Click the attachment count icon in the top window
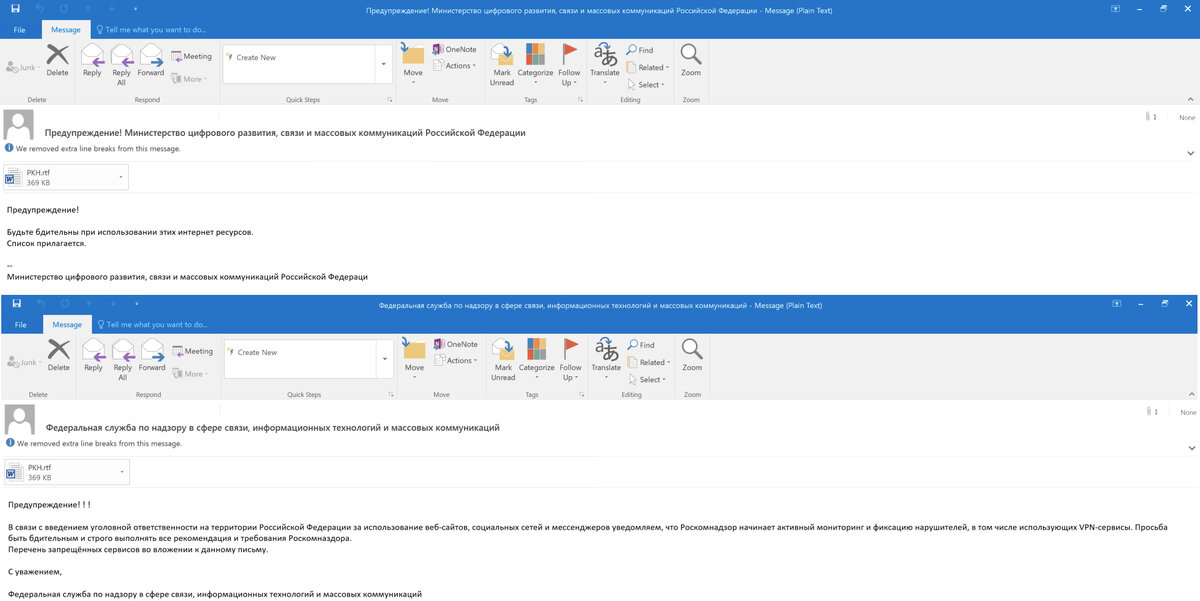1200x601 pixels. [x=1150, y=117]
